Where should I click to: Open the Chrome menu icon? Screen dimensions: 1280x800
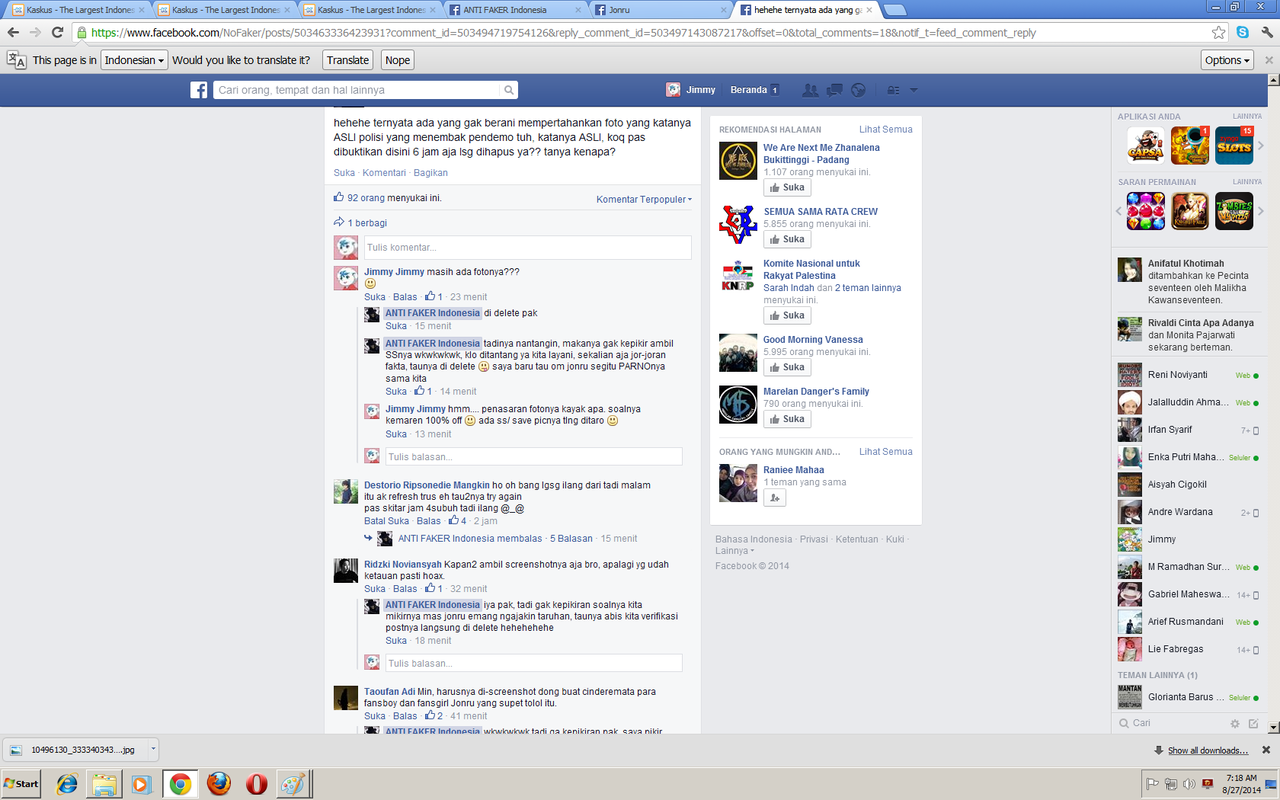click(x=1265, y=32)
